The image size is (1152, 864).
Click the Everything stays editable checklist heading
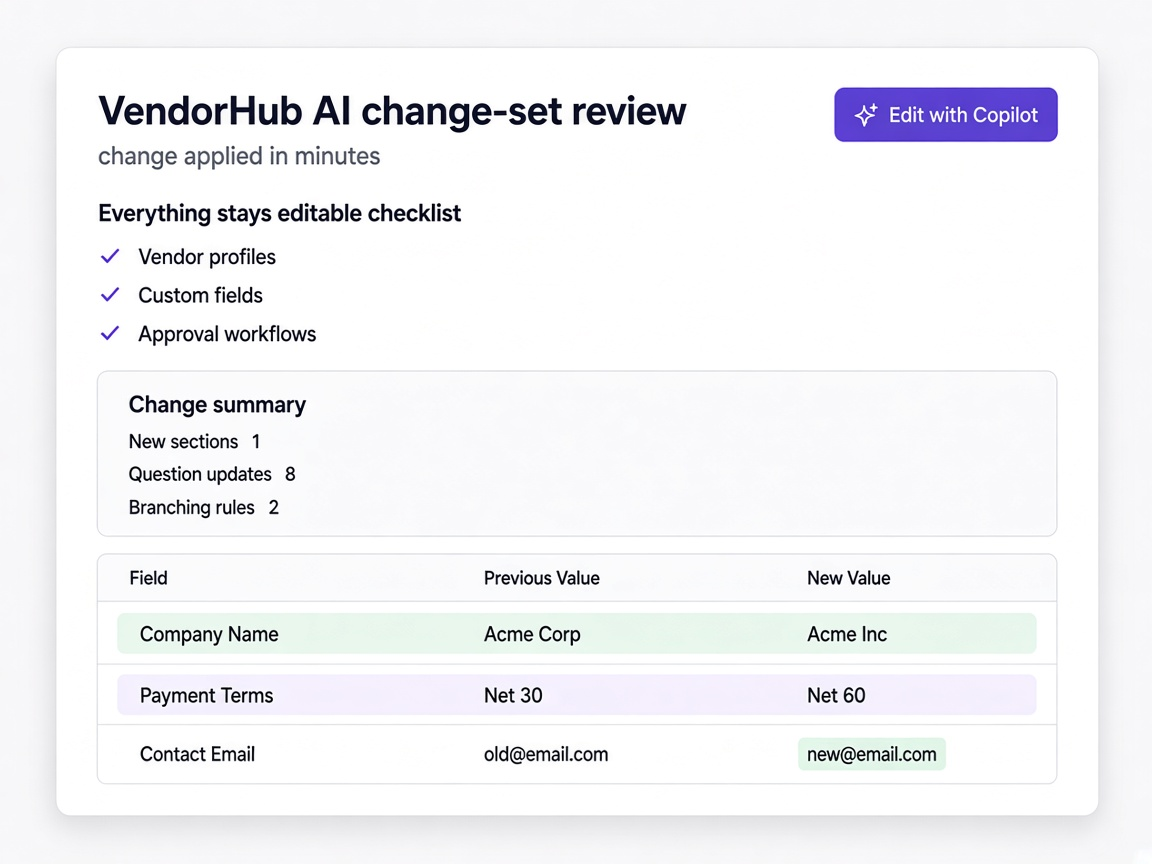[x=279, y=213]
